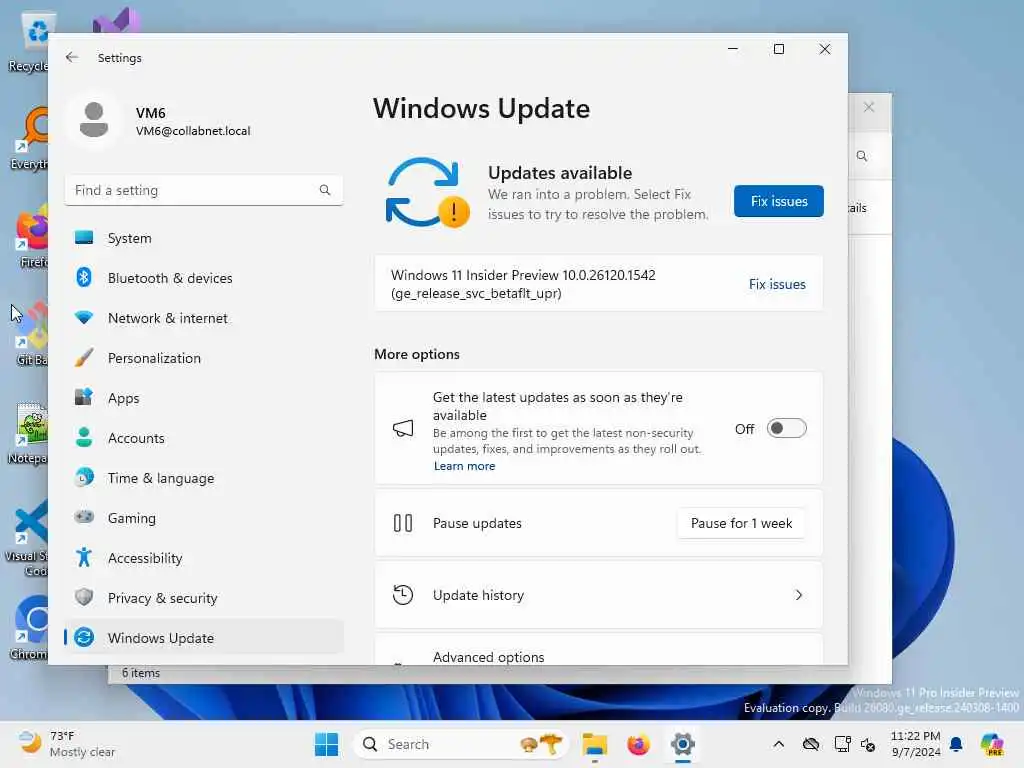Open Firefox from the taskbar
This screenshot has height=768, width=1024.
tap(638, 744)
